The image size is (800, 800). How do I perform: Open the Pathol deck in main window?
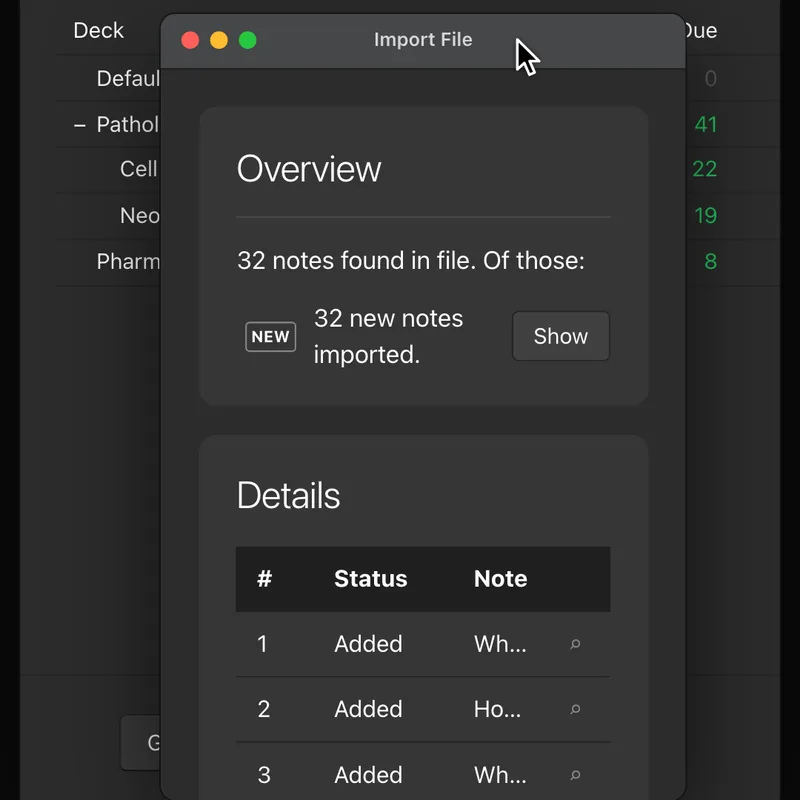[128, 124]
